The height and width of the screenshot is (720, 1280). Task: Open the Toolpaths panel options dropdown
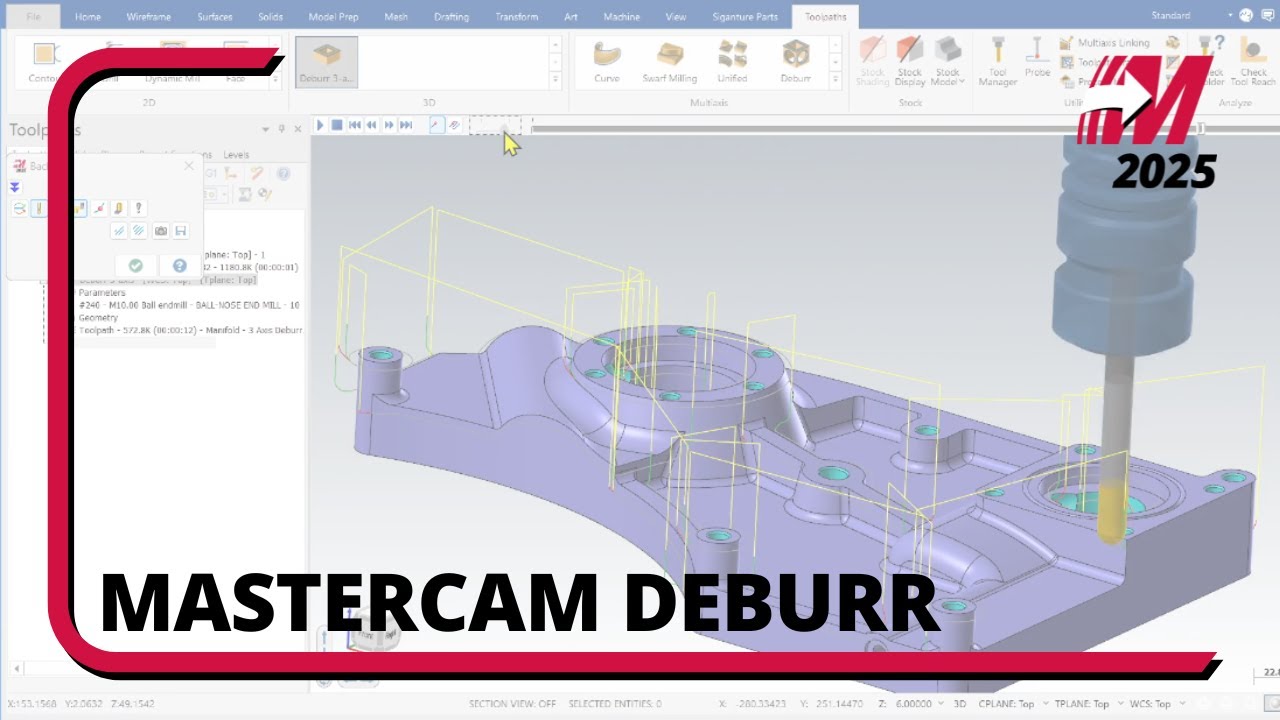[266, 129]
